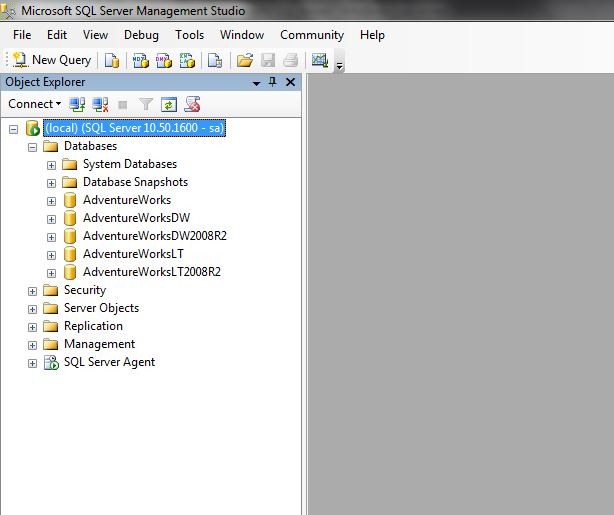Screen dimensions: 614x515
Task: Open the File menu
Action: (x=22, y=35)
